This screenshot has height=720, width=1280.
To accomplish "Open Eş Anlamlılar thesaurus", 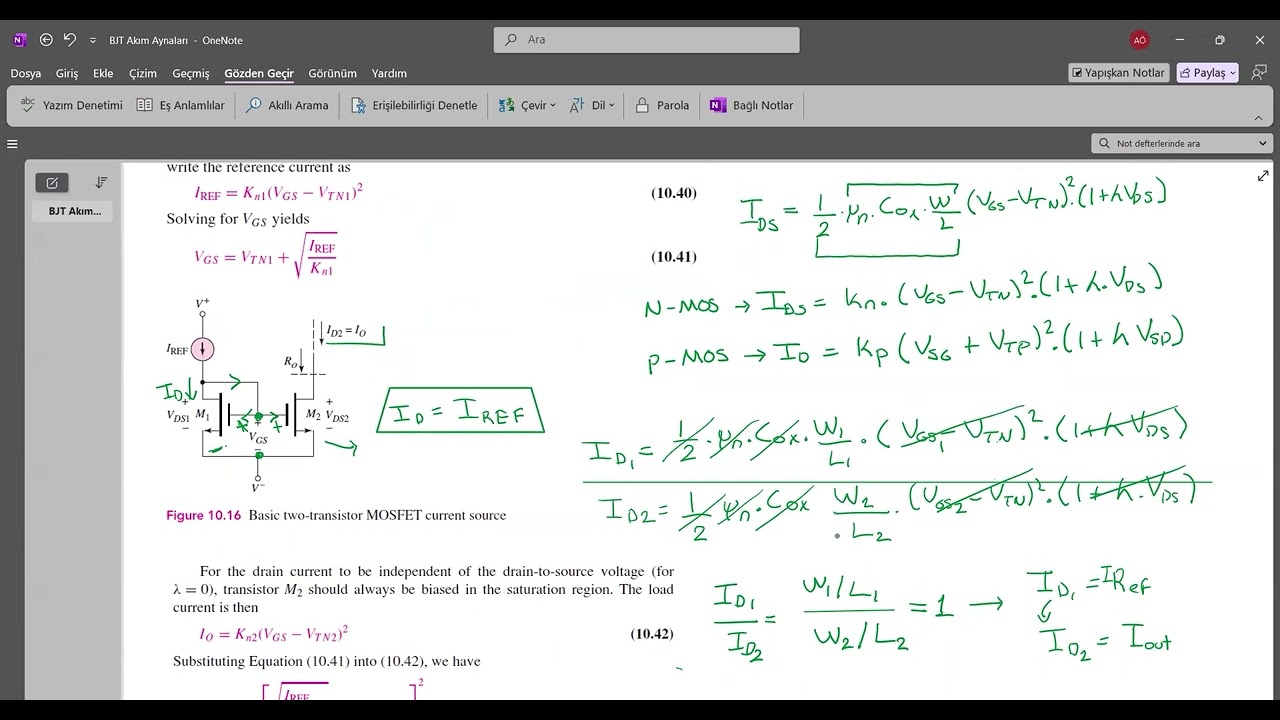I will click(180, 105).
